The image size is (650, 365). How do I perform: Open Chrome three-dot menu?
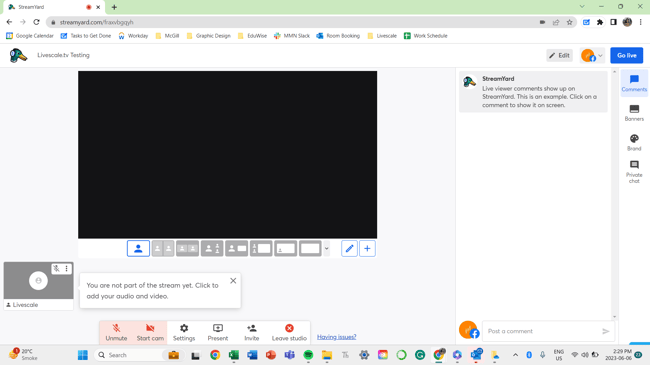click(641, 22)
